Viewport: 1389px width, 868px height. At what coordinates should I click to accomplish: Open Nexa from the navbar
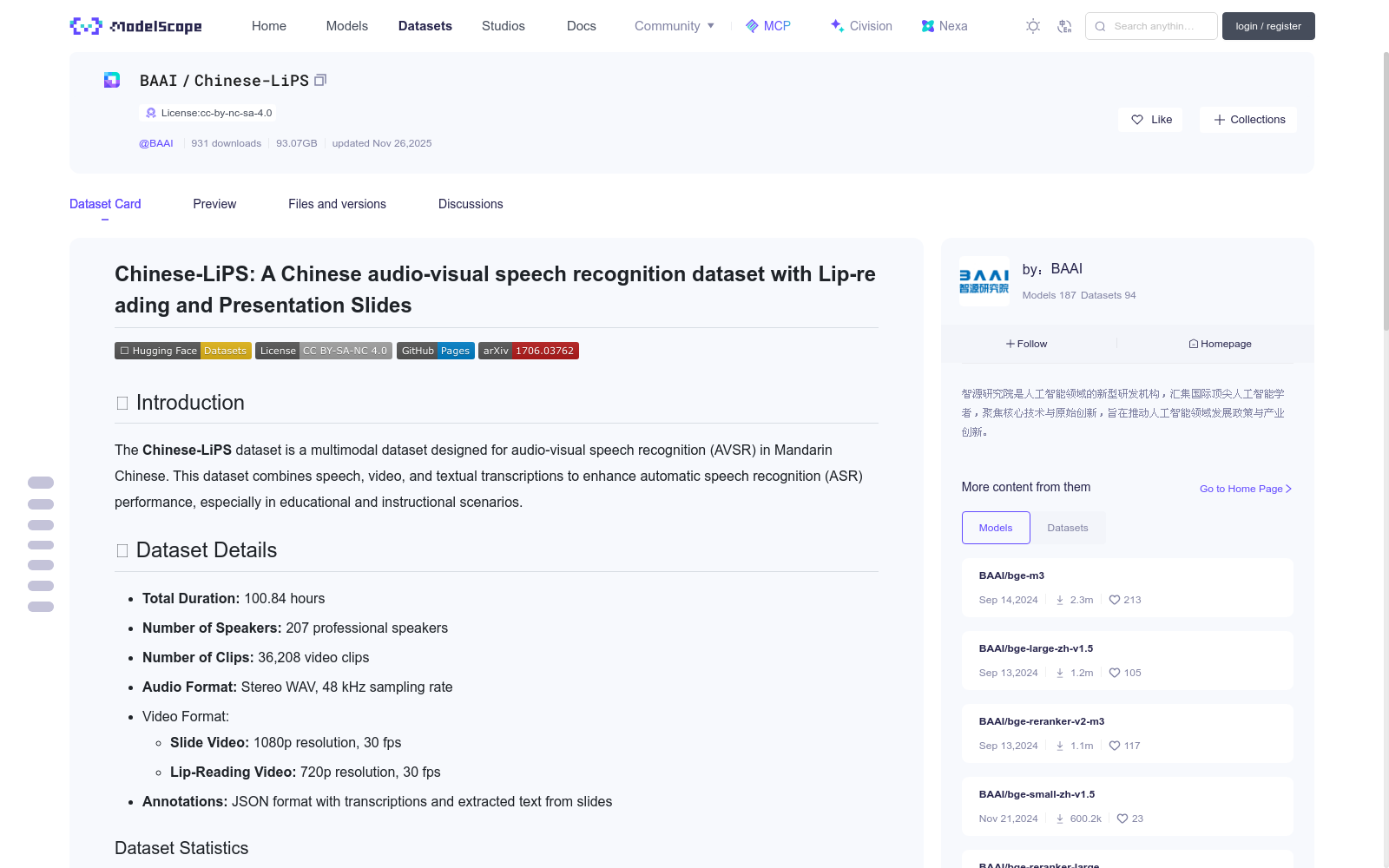tap(945, 26)
